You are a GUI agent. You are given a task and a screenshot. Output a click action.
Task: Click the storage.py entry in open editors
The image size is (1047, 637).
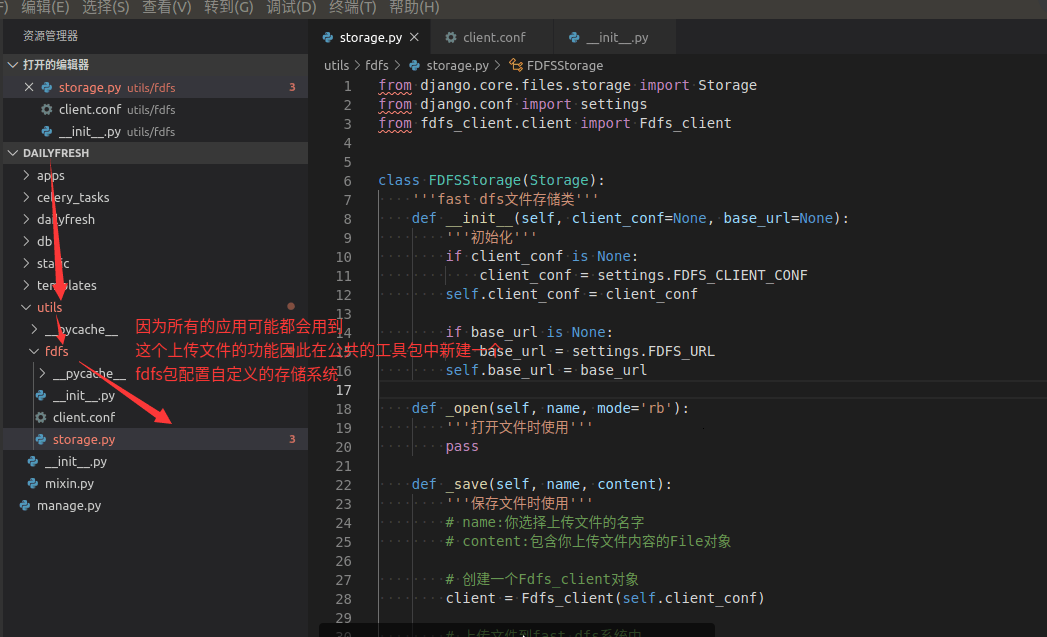155,87
